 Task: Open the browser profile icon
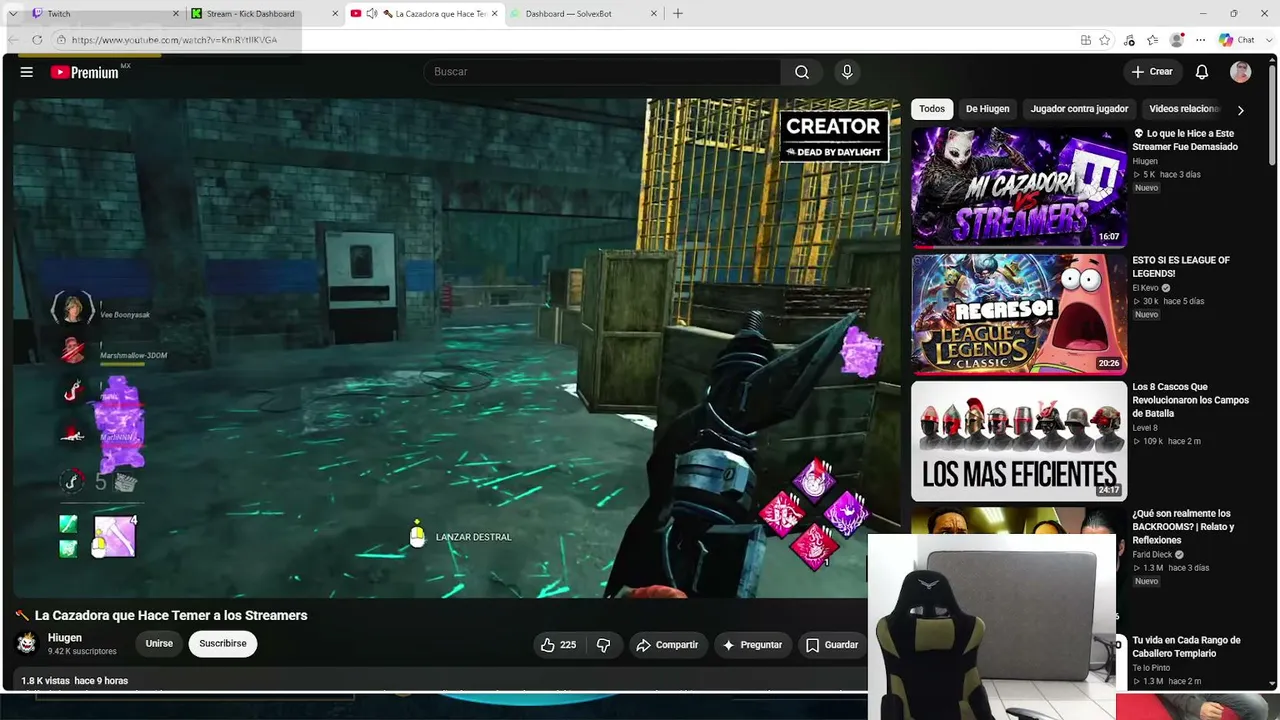[1177, 40]
